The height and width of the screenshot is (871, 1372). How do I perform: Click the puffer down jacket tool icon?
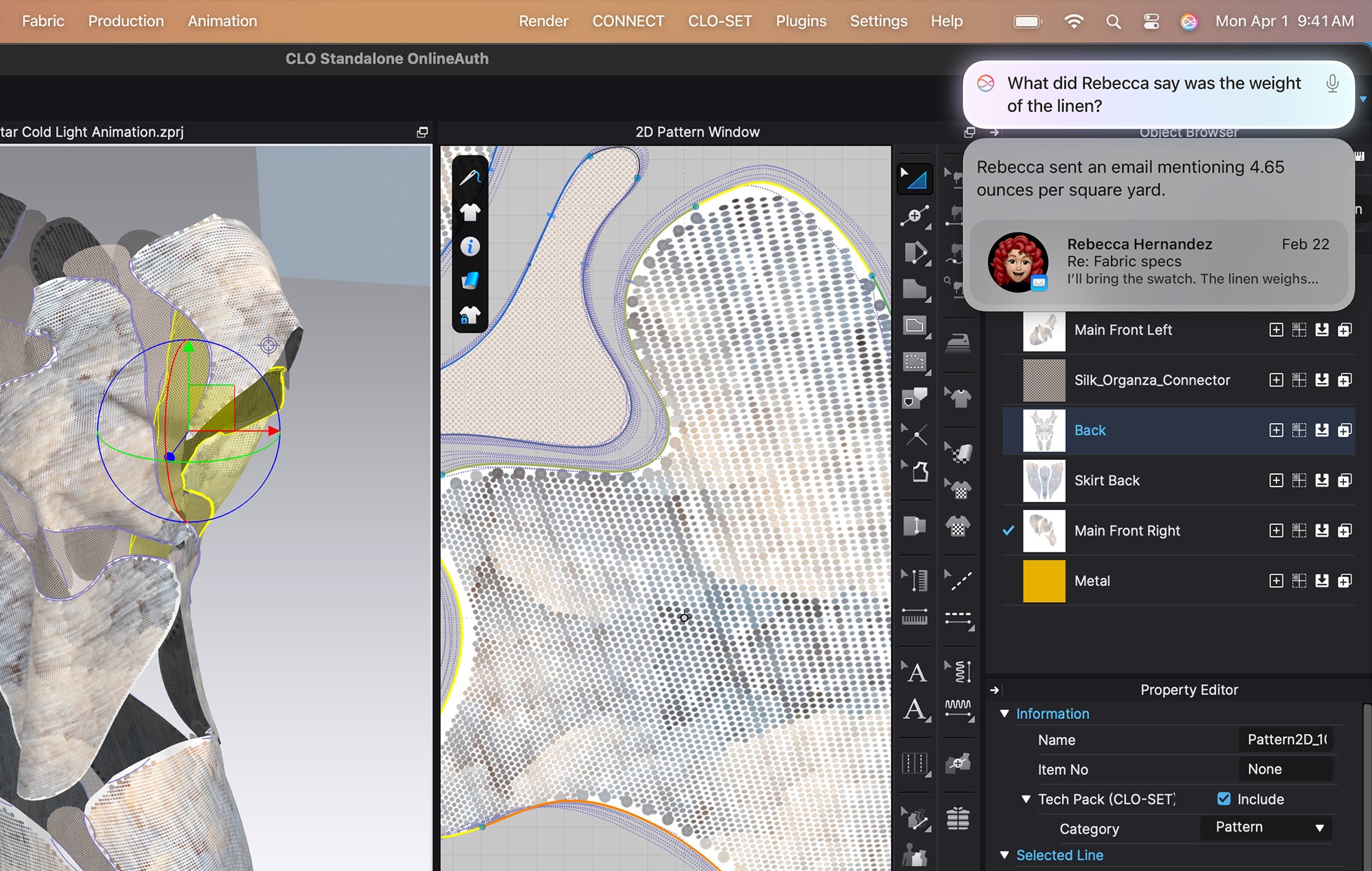(958, 818)
